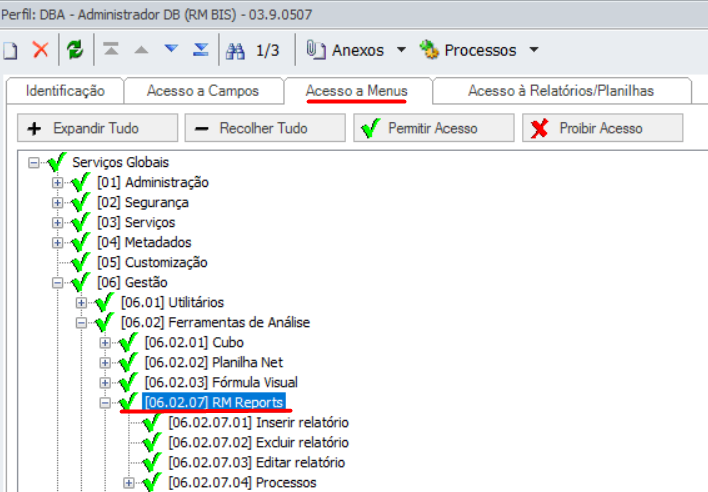Select the Acesso a Menus tab
The image size is (708, 492).
357,91
